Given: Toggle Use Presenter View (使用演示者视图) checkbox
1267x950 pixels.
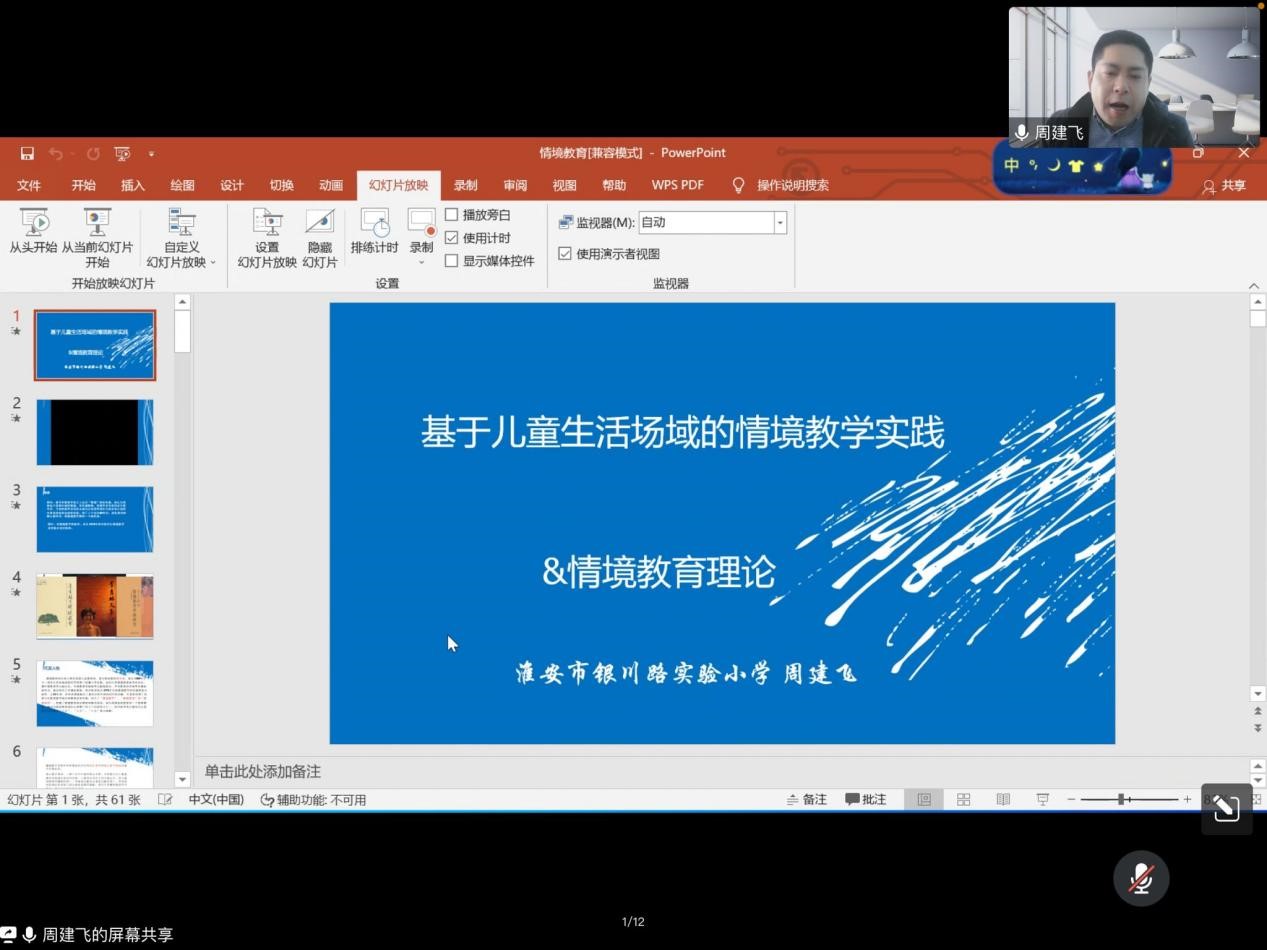Looking at the screenshot, I should [x=565, y=254].
